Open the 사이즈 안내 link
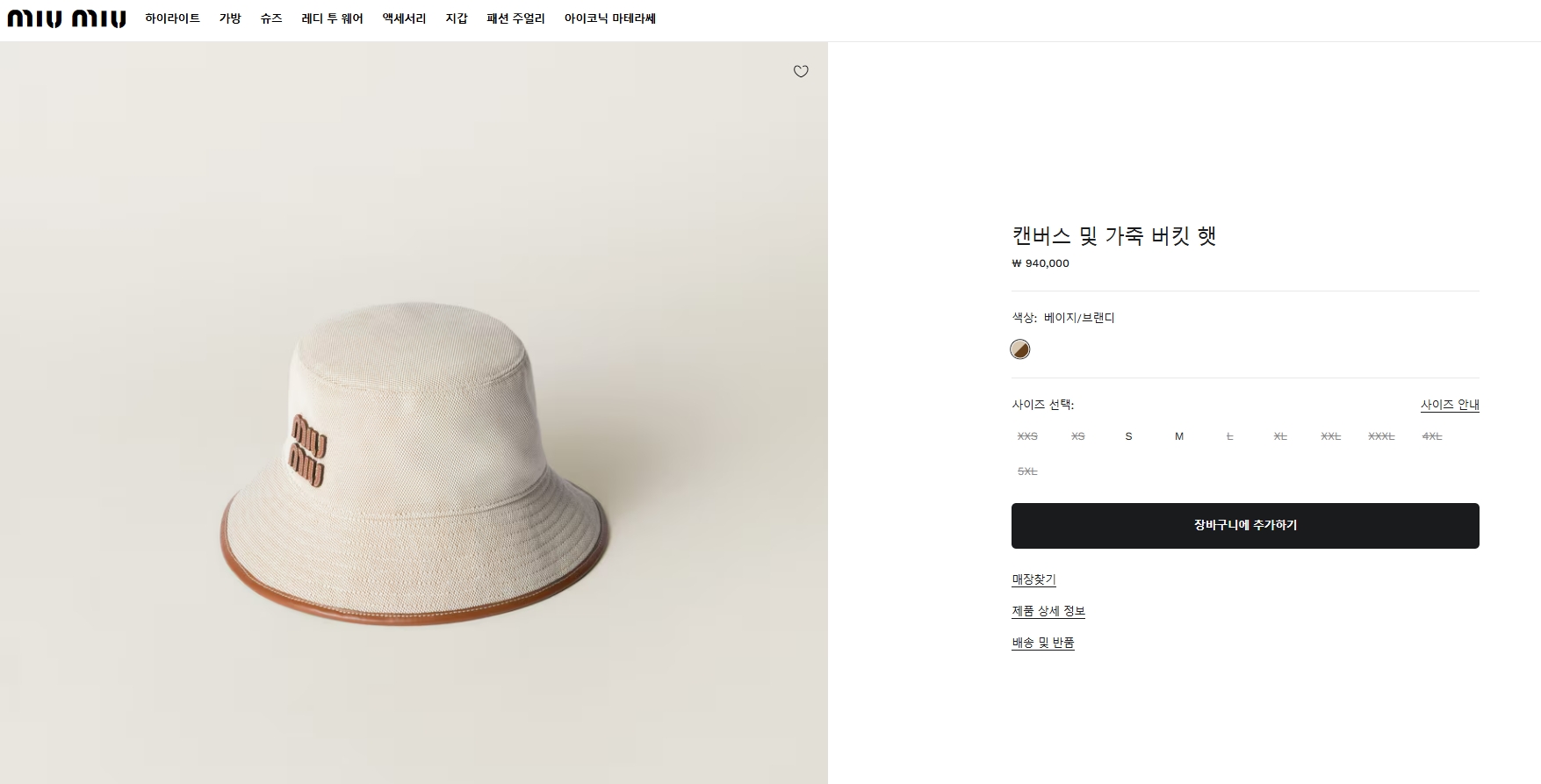The width and height of the screenshot is (1541, 784). [1450, 405]
